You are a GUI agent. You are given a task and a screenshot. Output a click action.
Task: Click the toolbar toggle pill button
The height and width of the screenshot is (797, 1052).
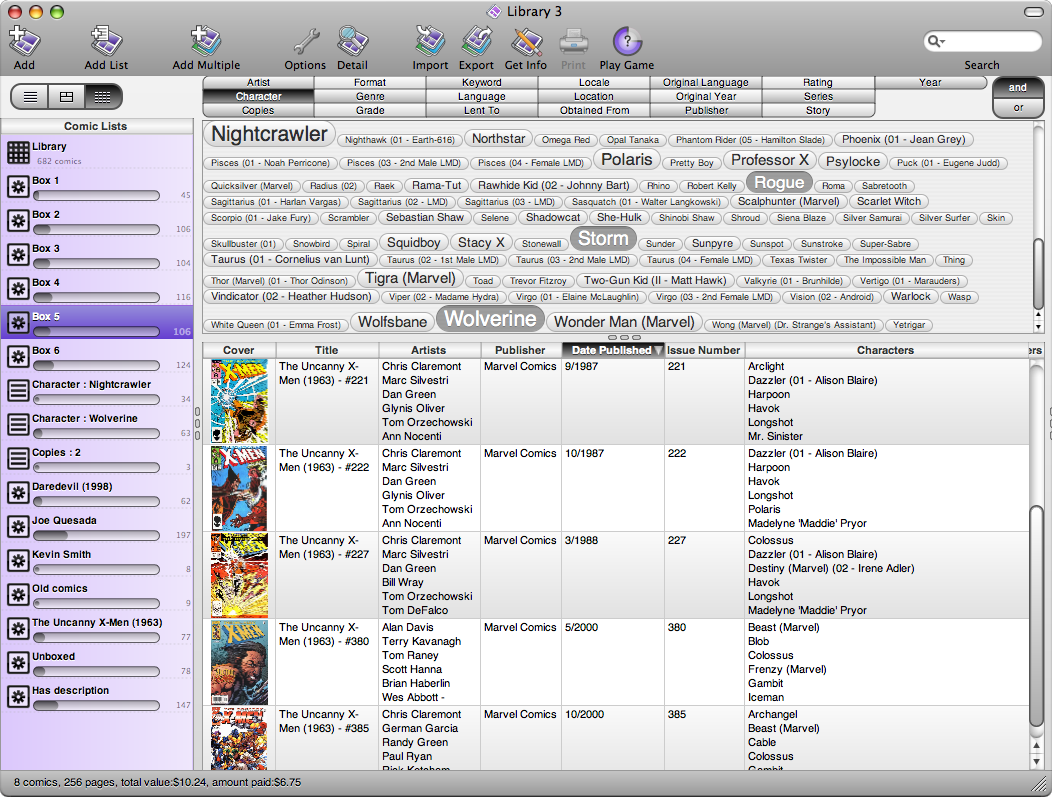(x=1034, y=11)
